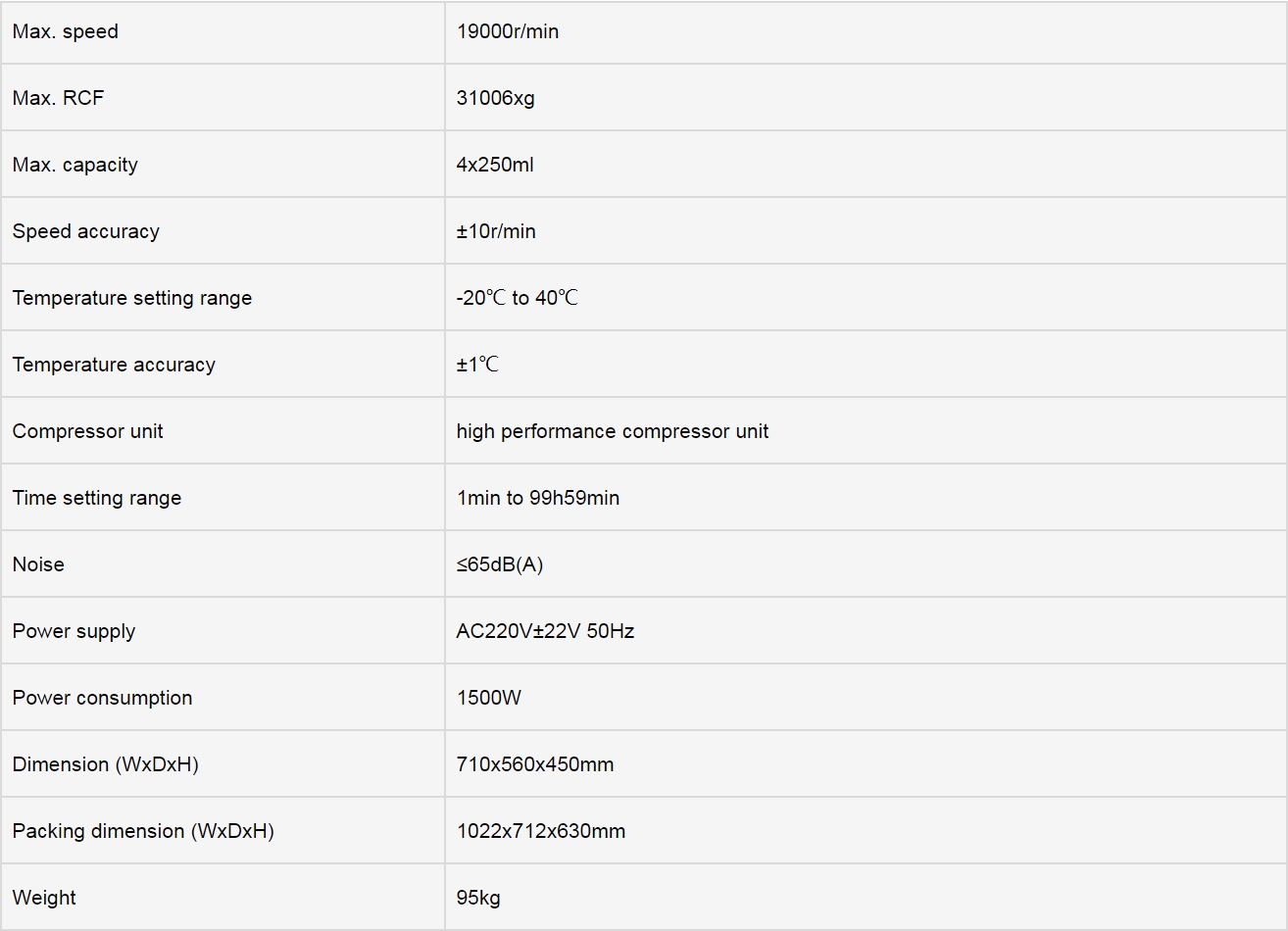
Task: Click the 710x560x450mm dimension value
Action: [535, 764]
